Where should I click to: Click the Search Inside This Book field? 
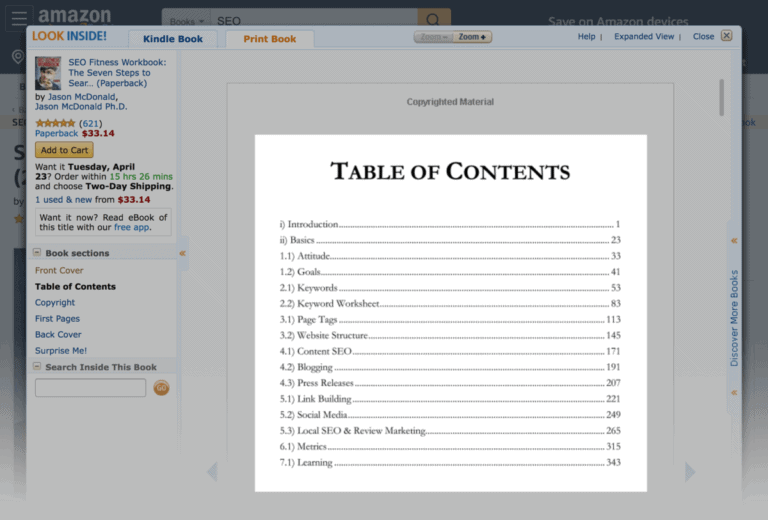click(91, 388)
